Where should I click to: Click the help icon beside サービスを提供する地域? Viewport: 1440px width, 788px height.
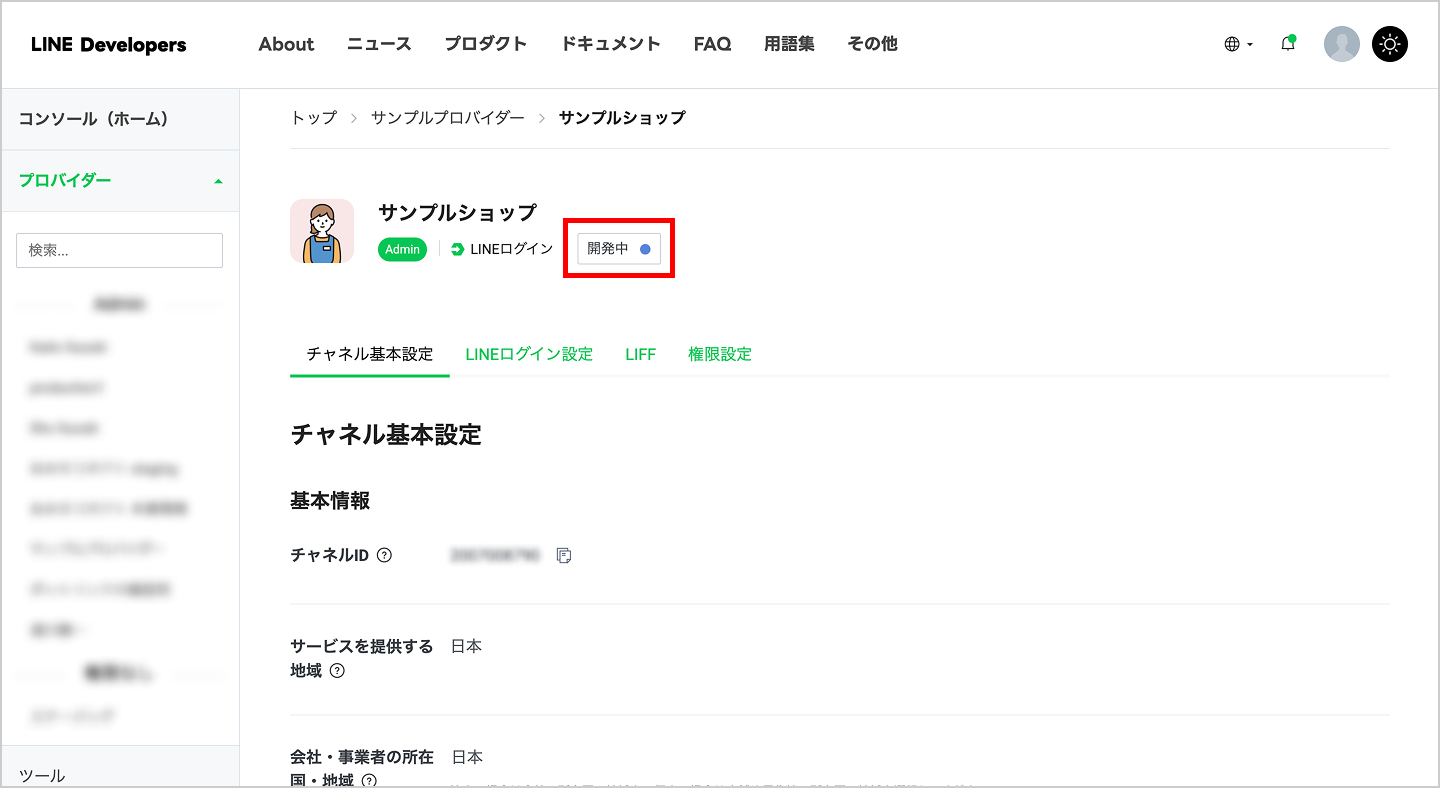(x=338, y=672)
